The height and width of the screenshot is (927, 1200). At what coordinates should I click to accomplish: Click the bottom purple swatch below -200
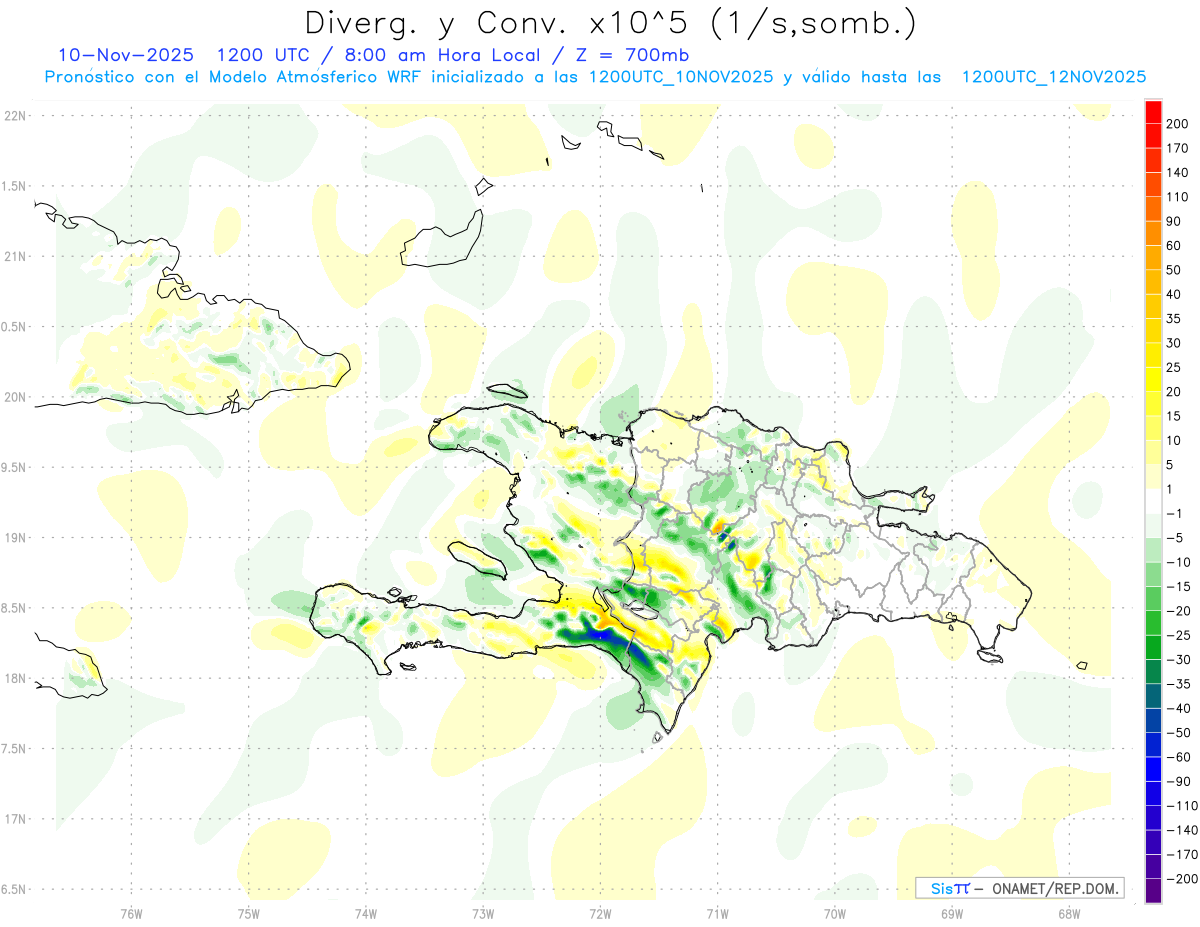[1154, 891]
